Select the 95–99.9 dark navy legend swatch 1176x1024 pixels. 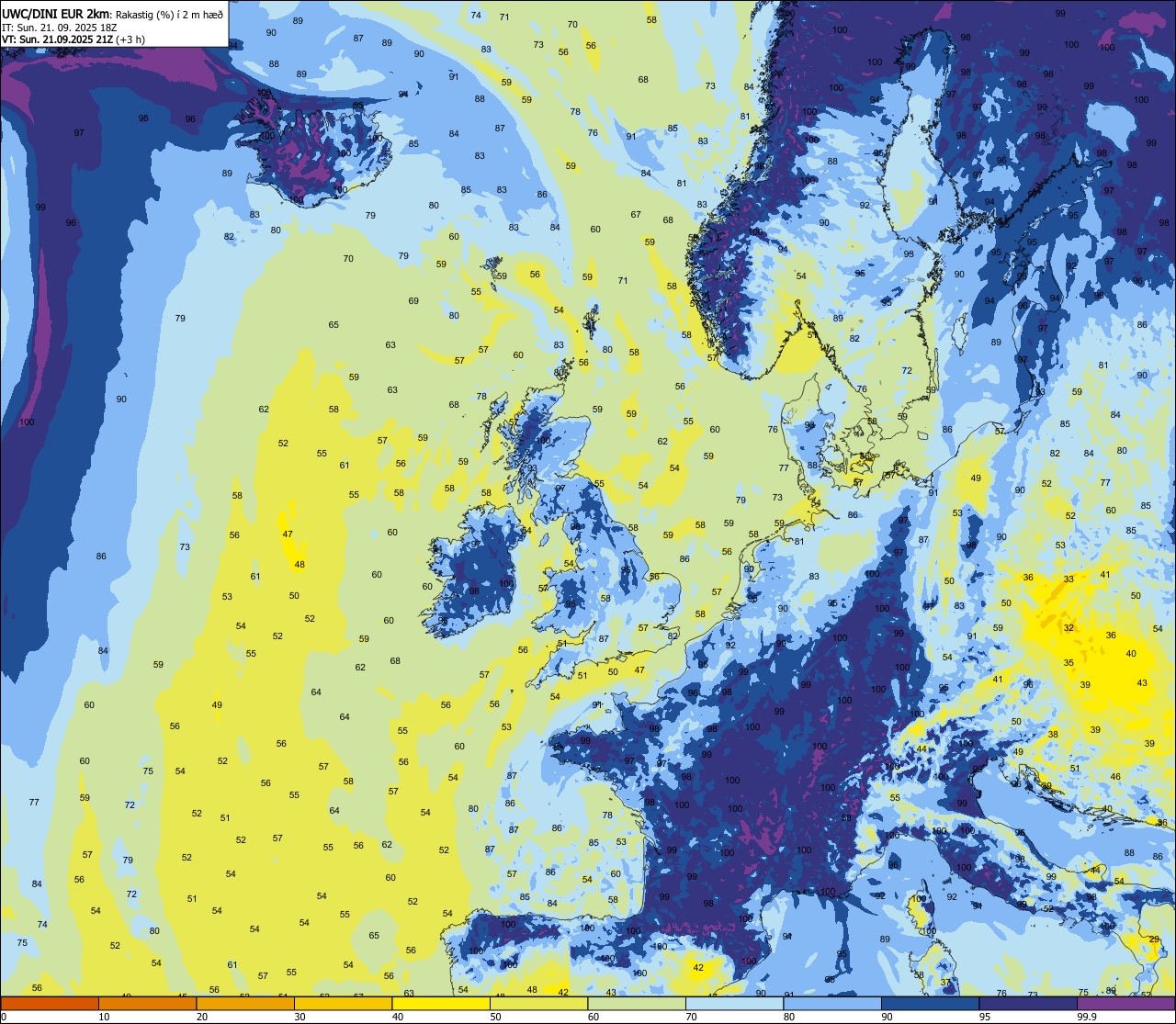pos(1028,1004)
